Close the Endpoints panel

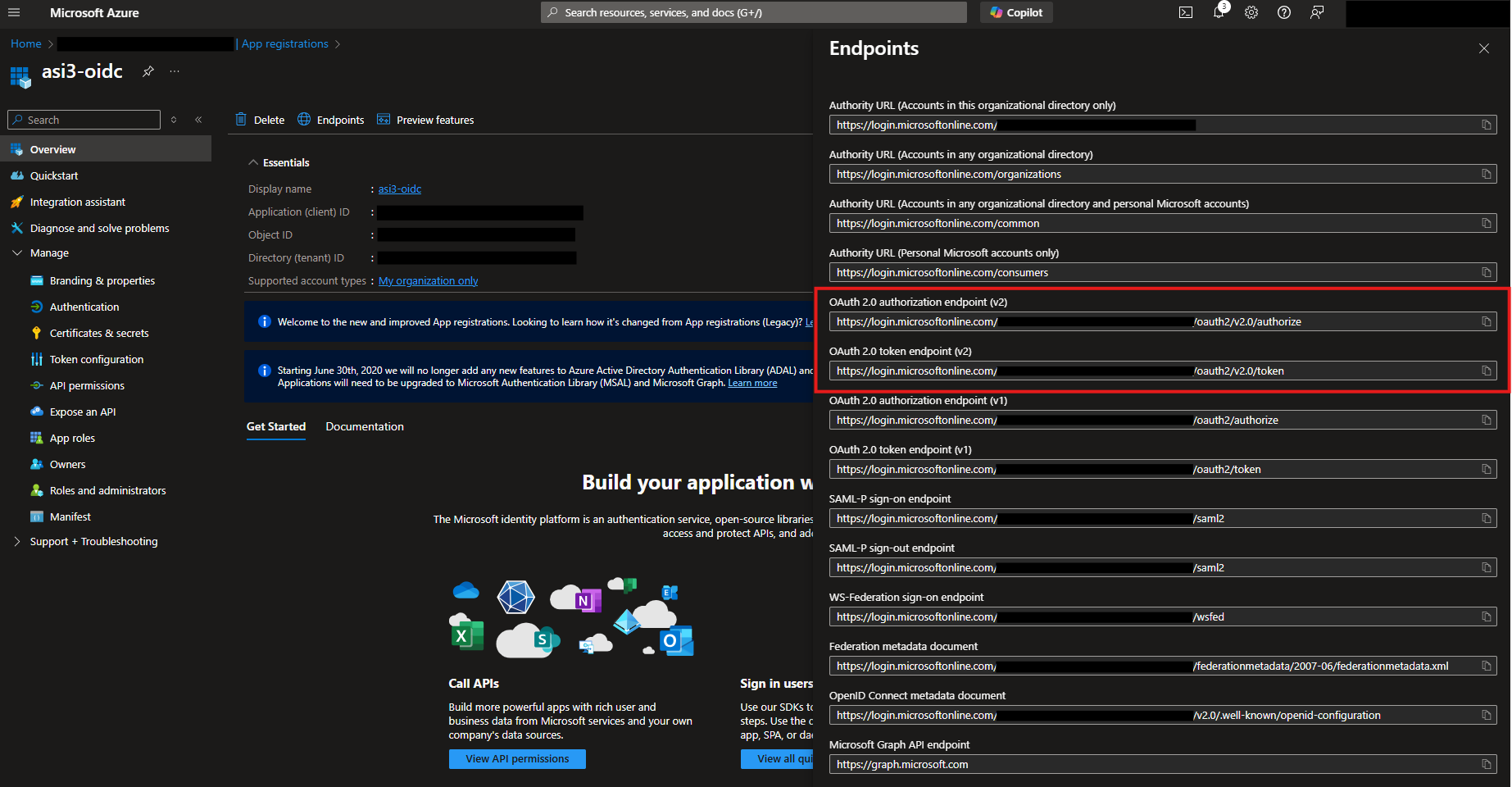(x=1484, y=48)
